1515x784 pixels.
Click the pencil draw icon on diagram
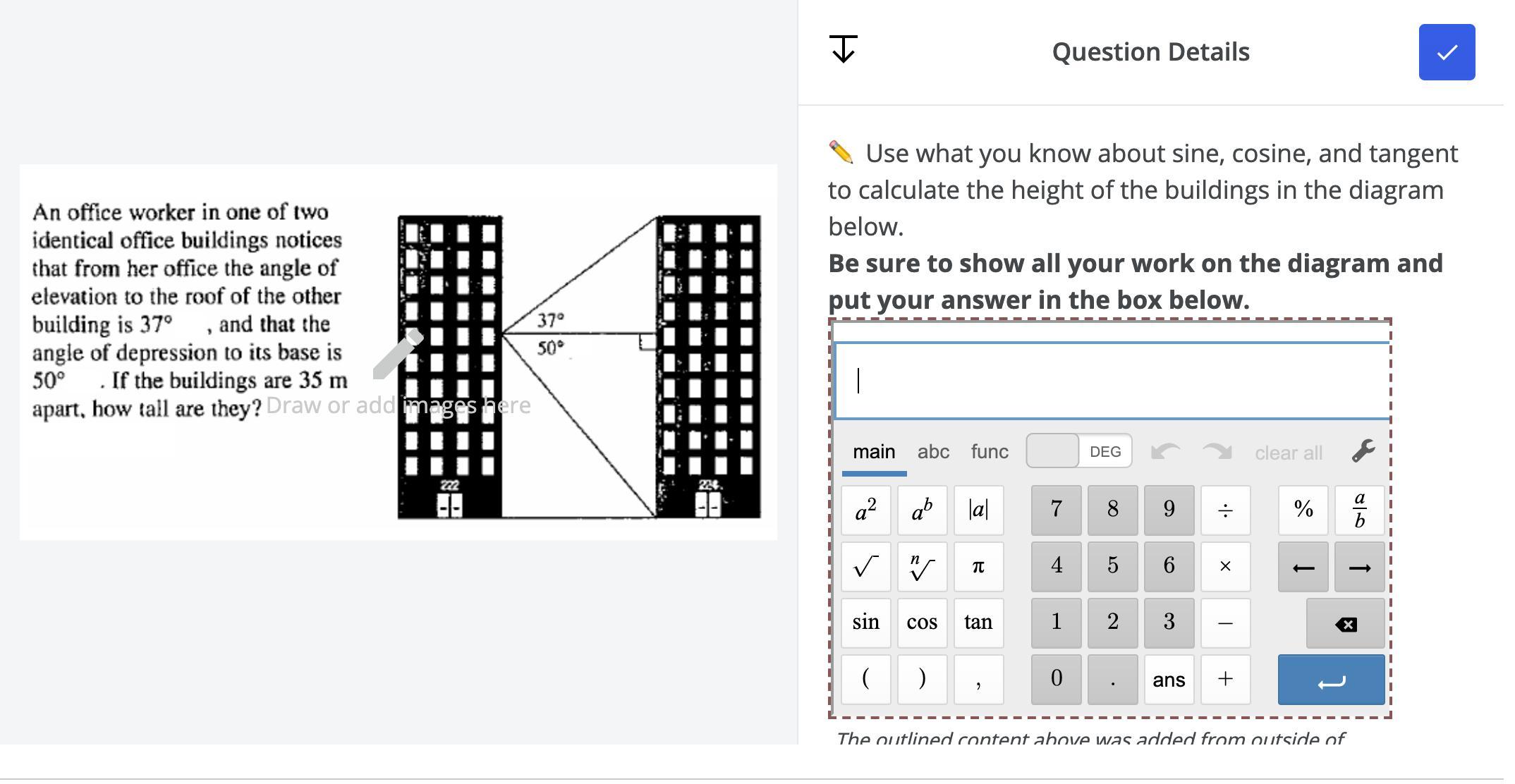[398, 354]
